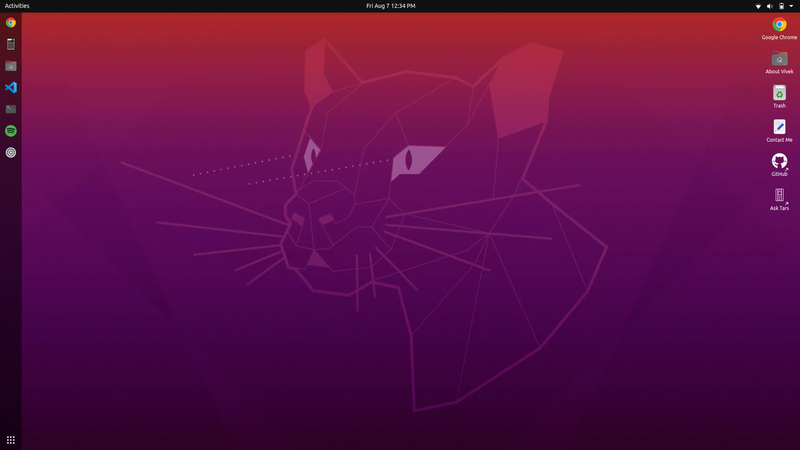The image size is (800, 450).
Task: Select the Ask Tars desktop shortcut
Action: pyautogui.click(x=779, y=199)
